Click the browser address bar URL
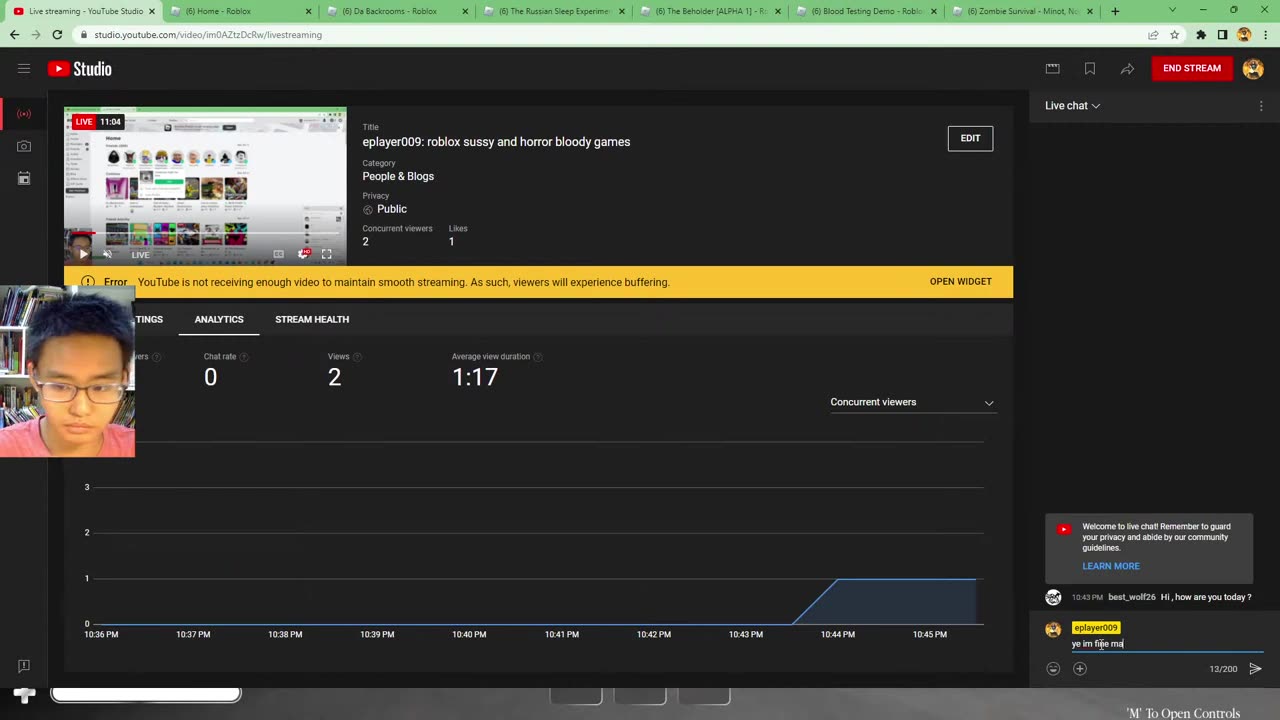This screenshot has width=1280, height=720. pos(208,34)
